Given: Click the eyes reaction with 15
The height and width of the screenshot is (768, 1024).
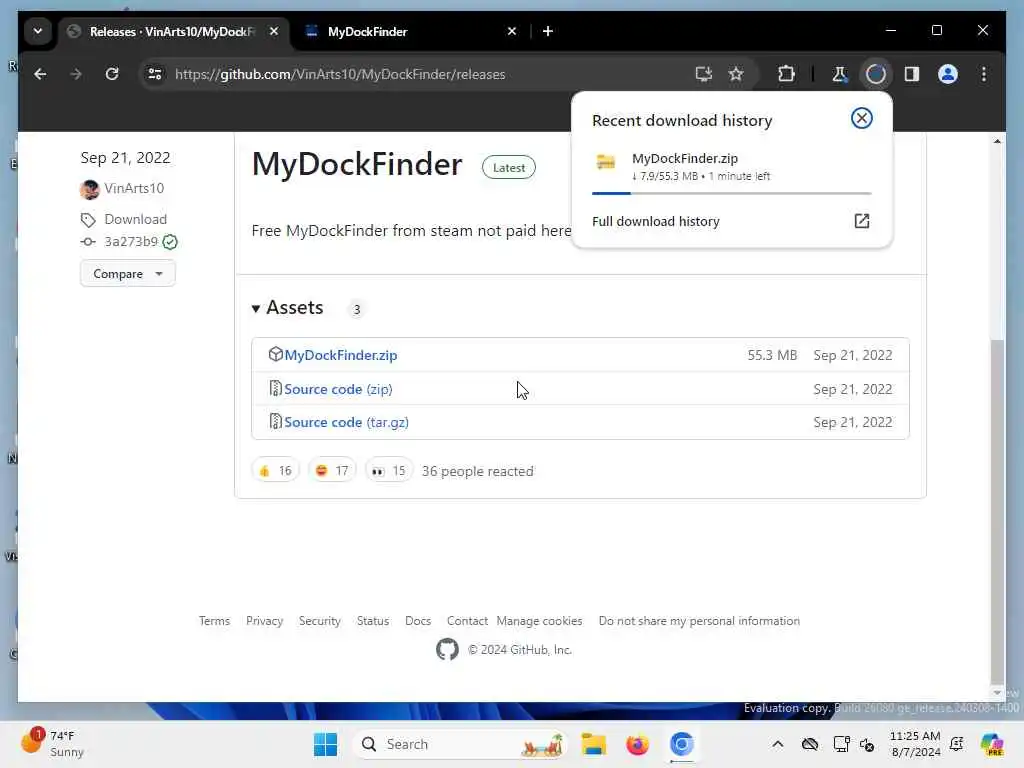Looking at the screenshot, I should (x=389, y=471).
